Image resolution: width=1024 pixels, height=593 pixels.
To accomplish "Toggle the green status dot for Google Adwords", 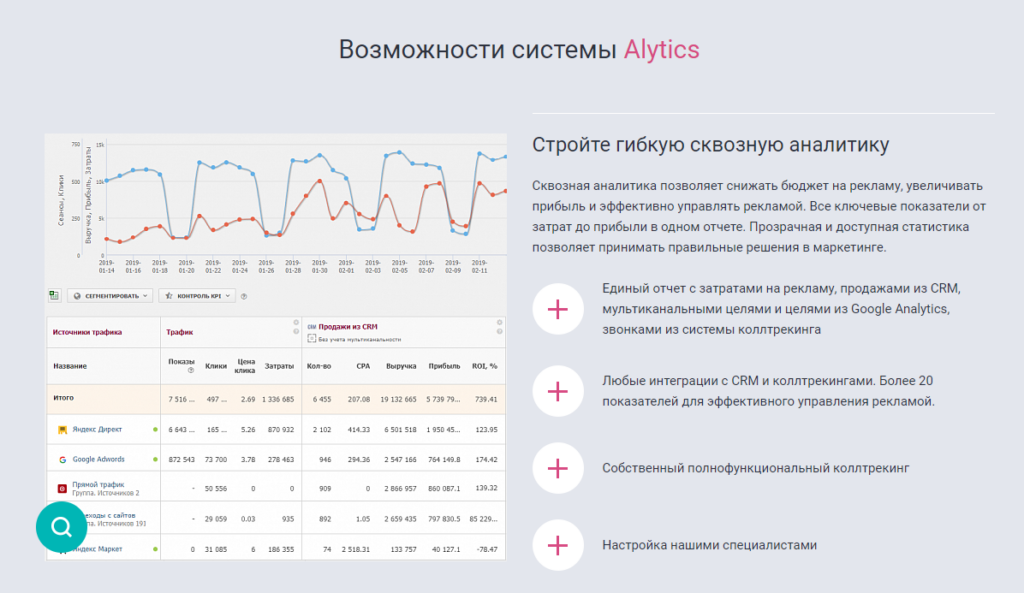I will pos(155,460).
